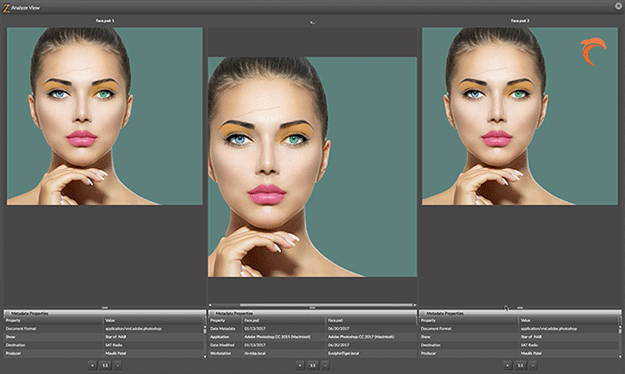The height and width of the screenshot is (374, 625).
Task: Select application/vnd.adobe.photoshop value in left table
Action: (x=133, y=329)
